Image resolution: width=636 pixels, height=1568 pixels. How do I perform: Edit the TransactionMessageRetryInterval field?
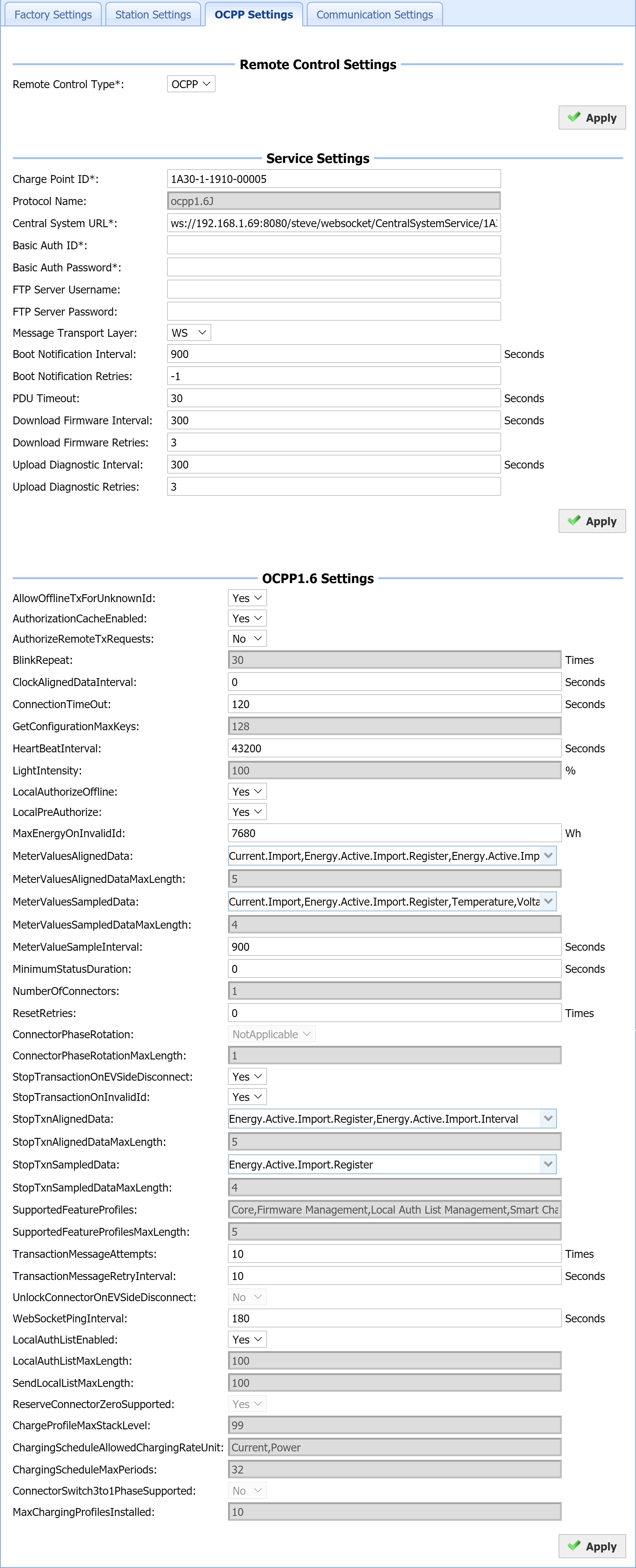click(x=394, y=1276)
